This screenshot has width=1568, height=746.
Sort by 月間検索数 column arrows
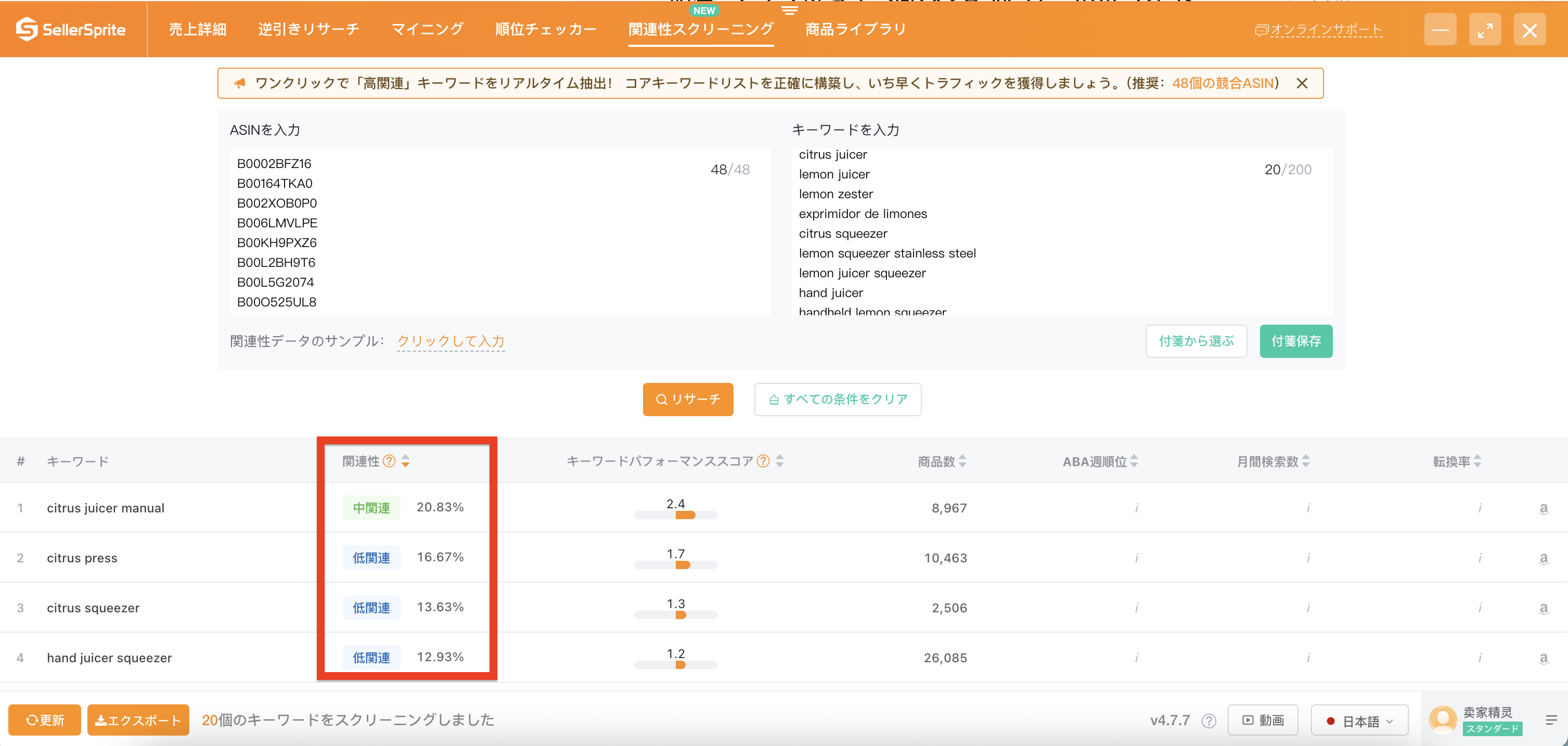pos(1306,461)
